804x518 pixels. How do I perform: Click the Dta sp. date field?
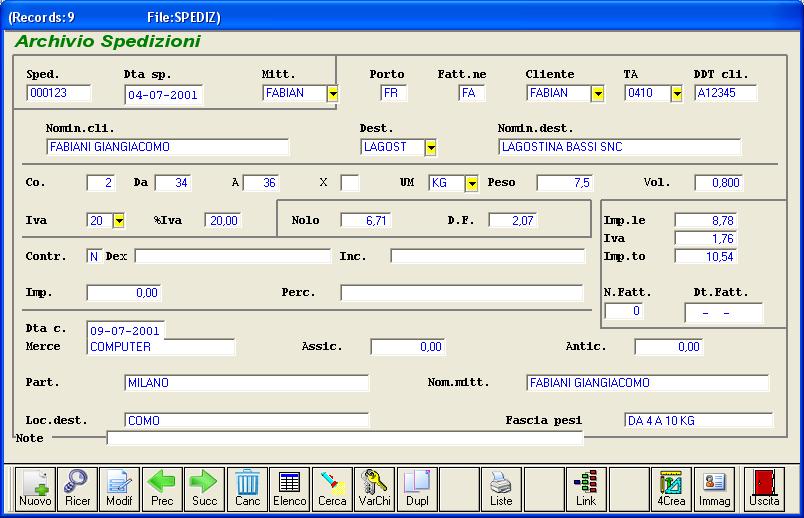(164, 95)
